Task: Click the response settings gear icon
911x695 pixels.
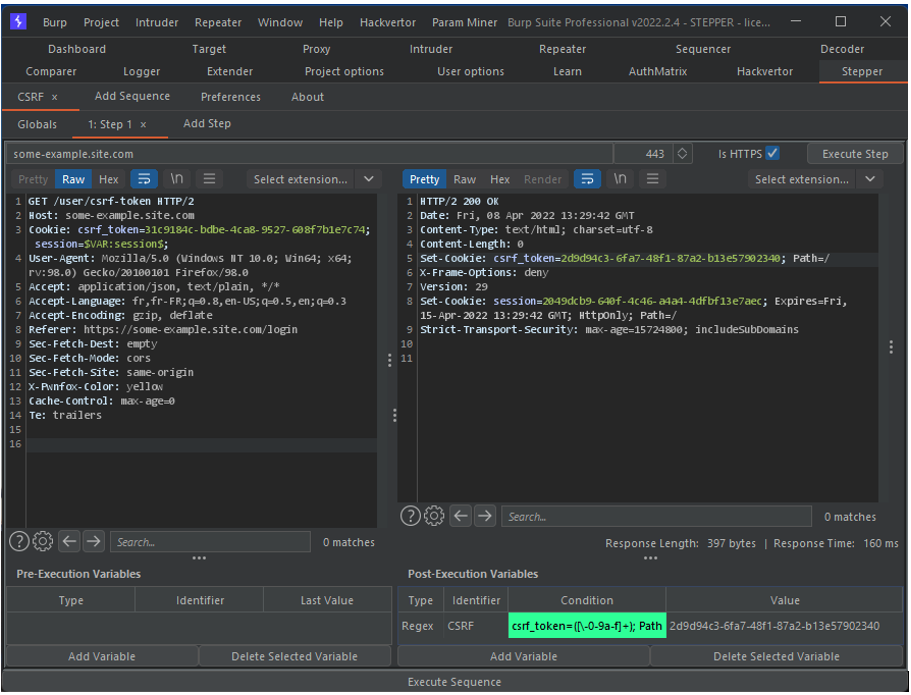Action: [434, 516]
